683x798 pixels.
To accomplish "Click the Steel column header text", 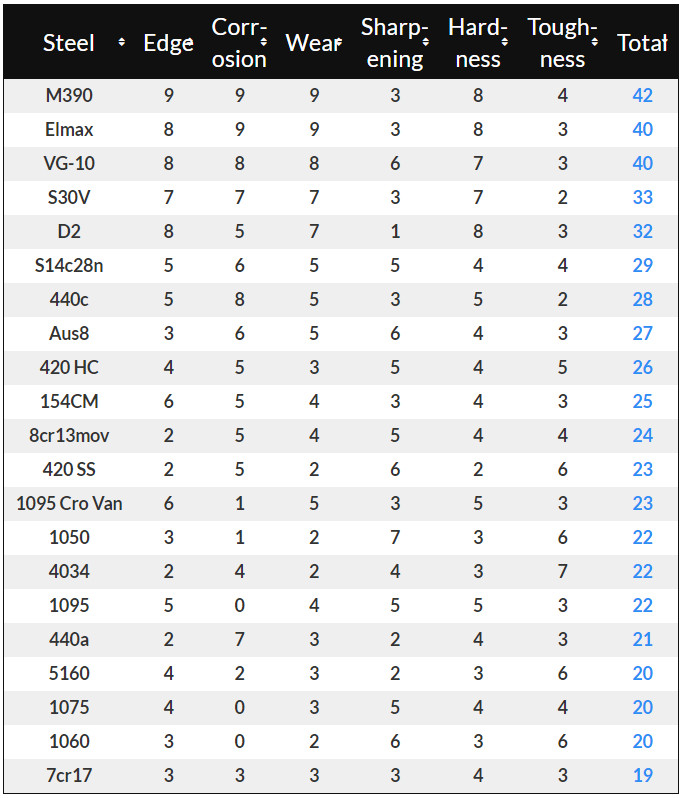I will pyautogui.click(x=69, y=43).
